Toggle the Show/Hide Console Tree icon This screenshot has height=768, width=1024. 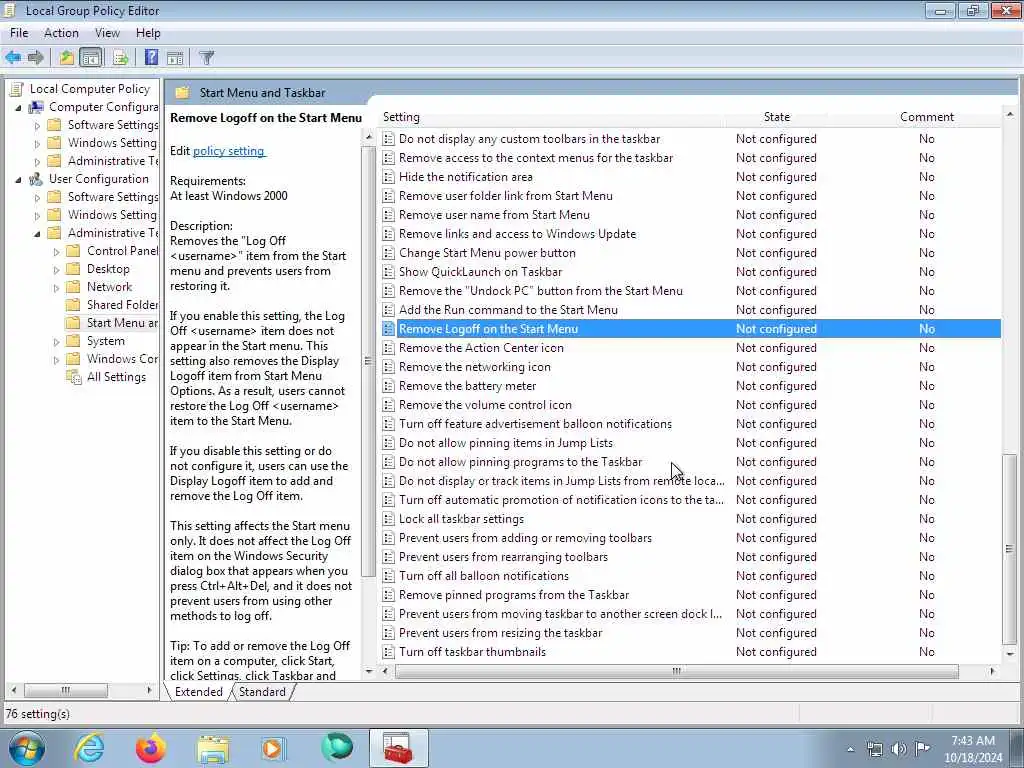pyautogui.click(x=91, y=57)
